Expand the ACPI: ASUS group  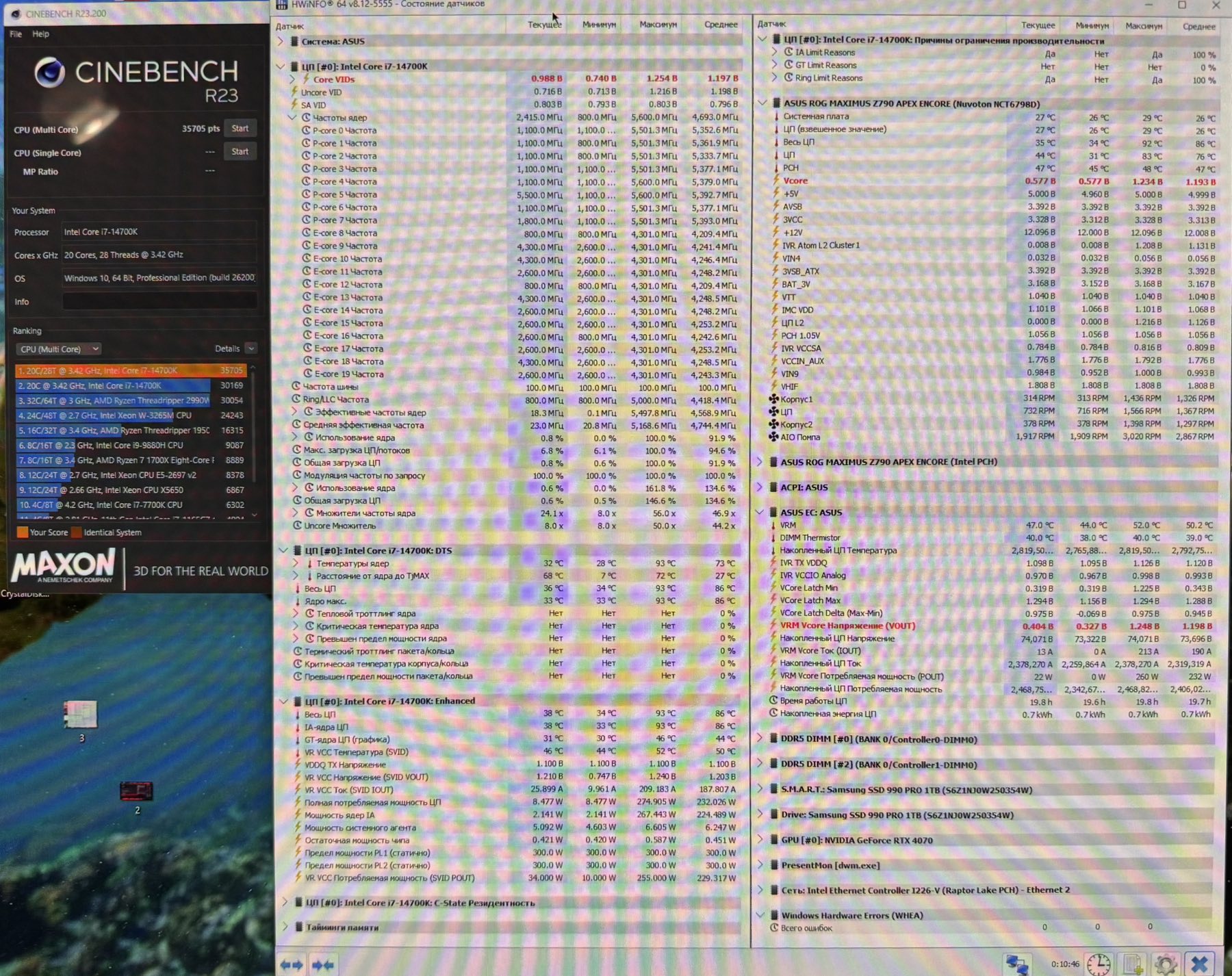click(760, 487)
